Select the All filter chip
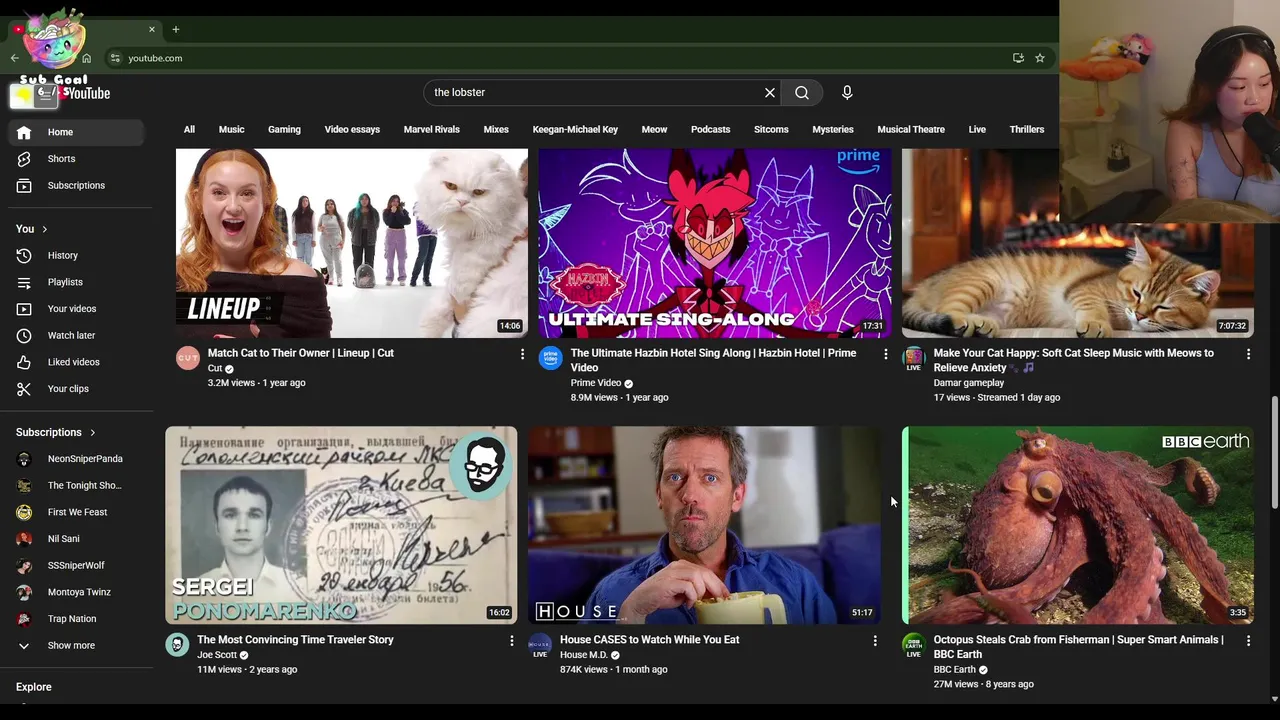The image size is (1280, 720). pos(189,130)
